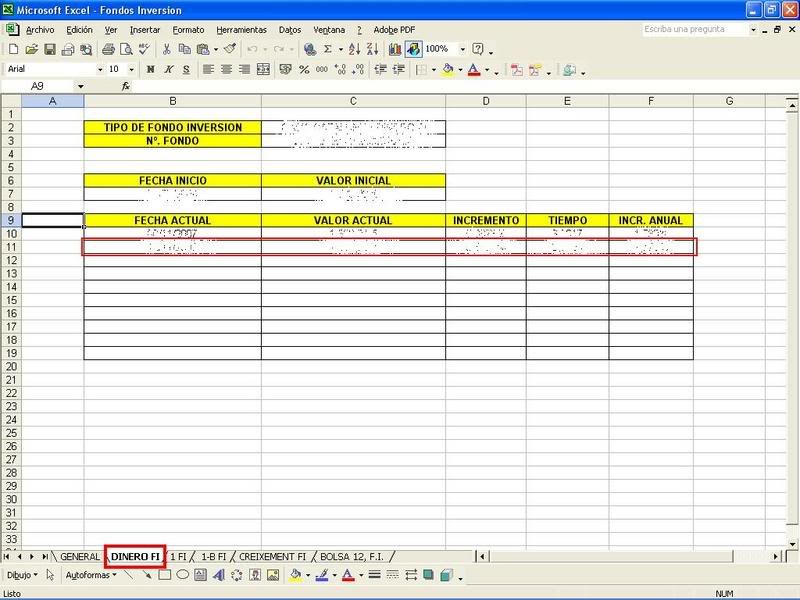Screen dimensions: 800x600
Task: Switch to the CREIXEMENT FI sheet tab
Action: [272, 557]
